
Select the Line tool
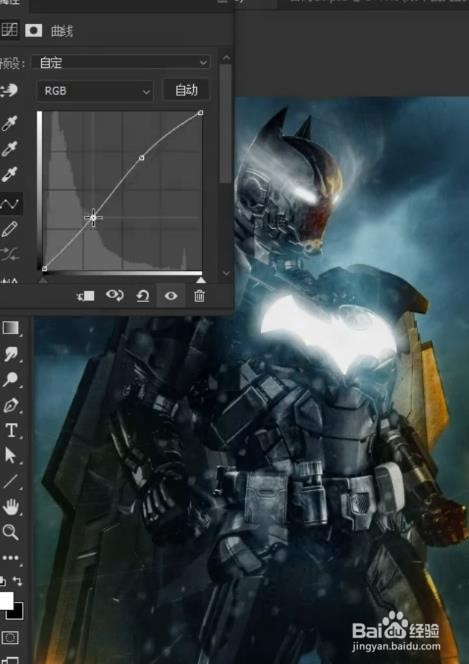click(x=11, y=481)
